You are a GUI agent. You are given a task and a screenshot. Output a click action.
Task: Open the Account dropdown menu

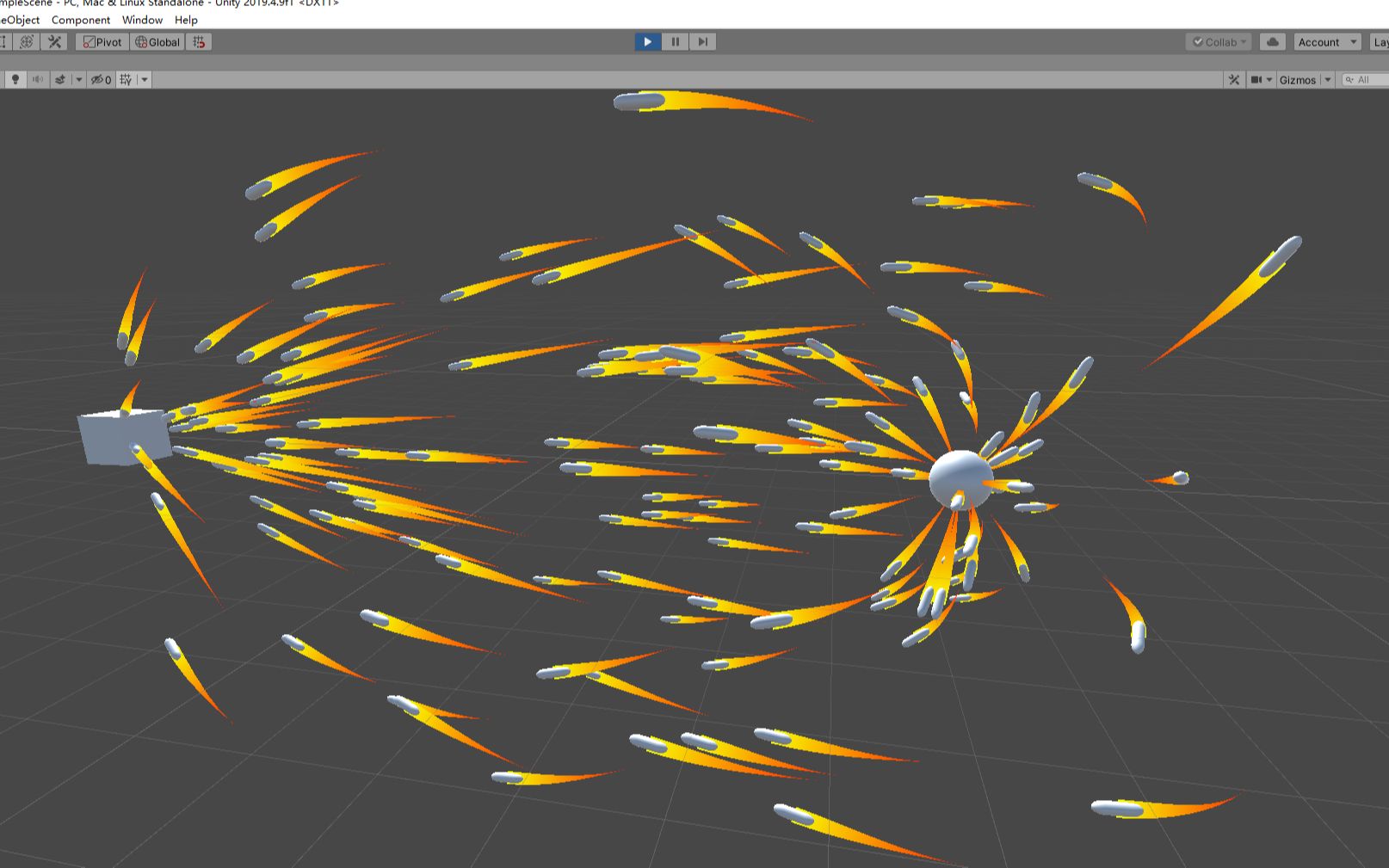coord(1325,41)
